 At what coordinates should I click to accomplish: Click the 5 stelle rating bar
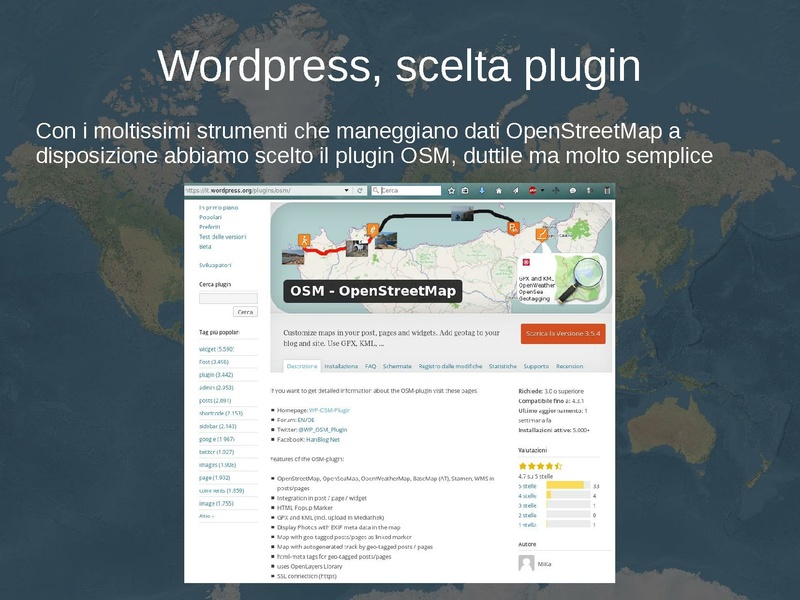pyautogui.click(x=565, y=486)
